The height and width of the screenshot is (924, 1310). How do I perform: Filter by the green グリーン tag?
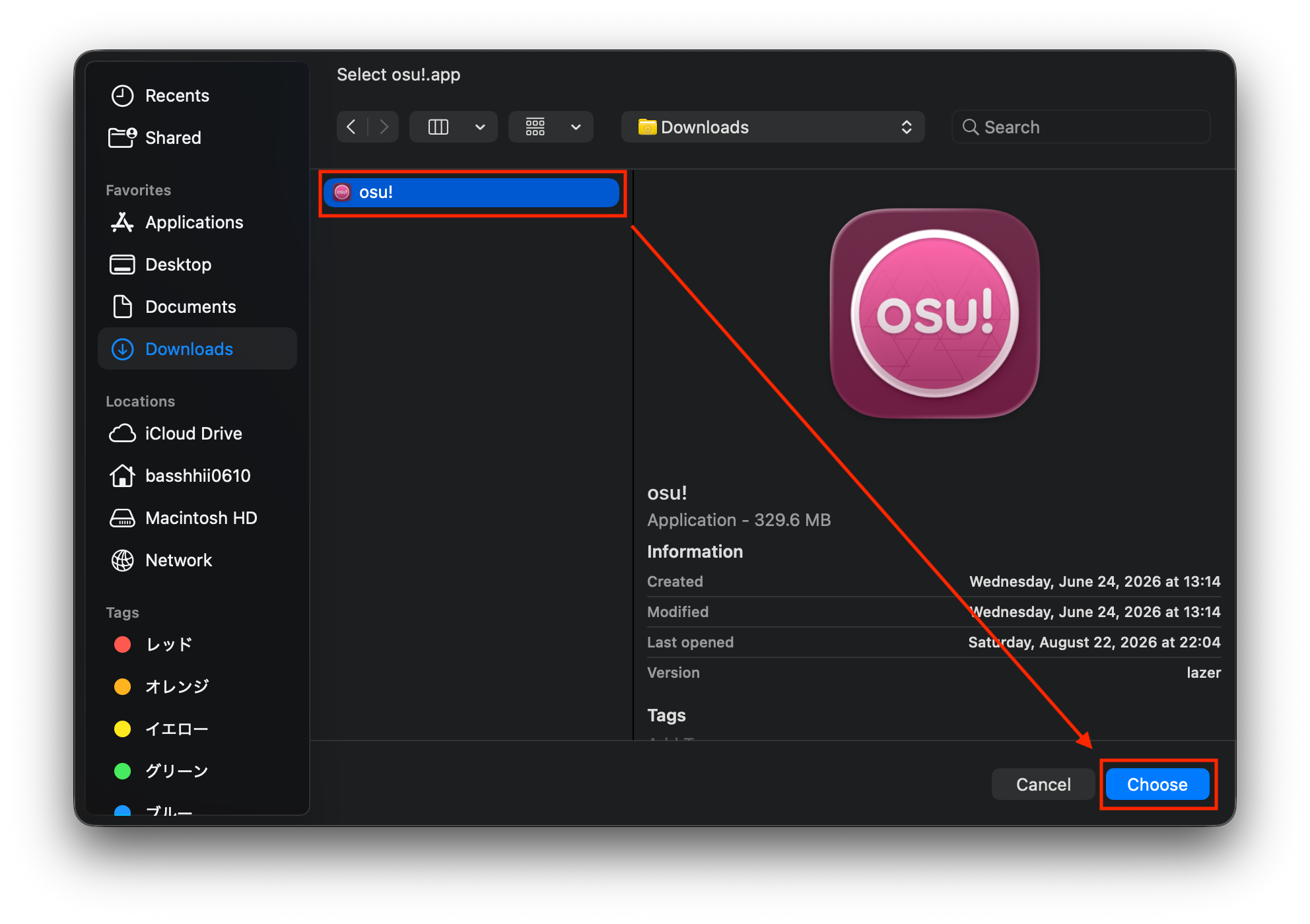click(197, 772)
